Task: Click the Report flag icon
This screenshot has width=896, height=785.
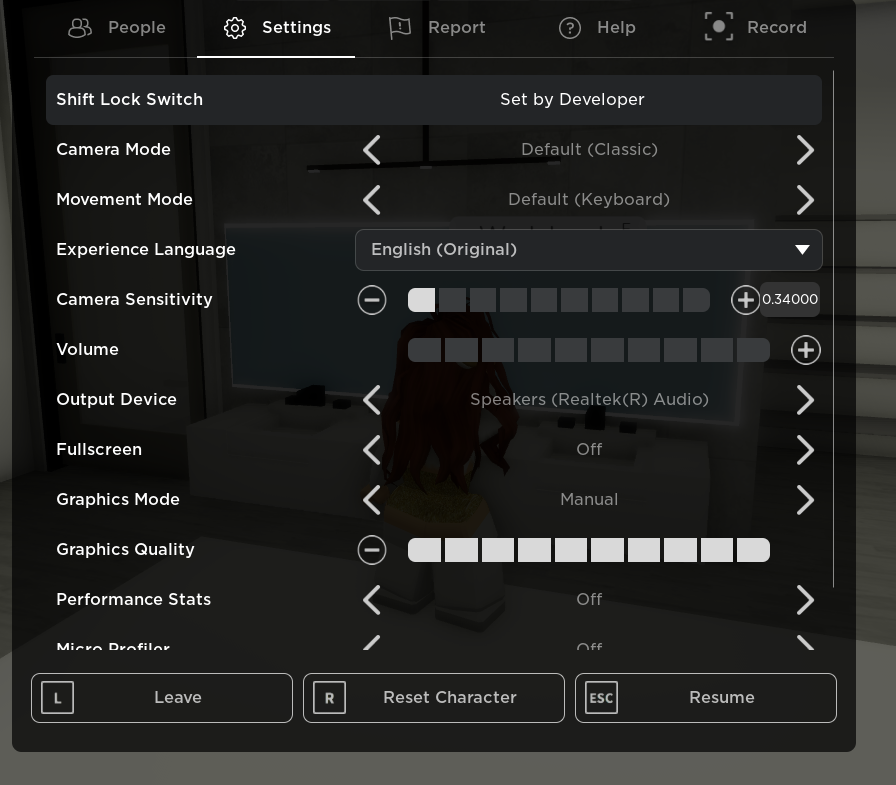Action: pos(400,27)
